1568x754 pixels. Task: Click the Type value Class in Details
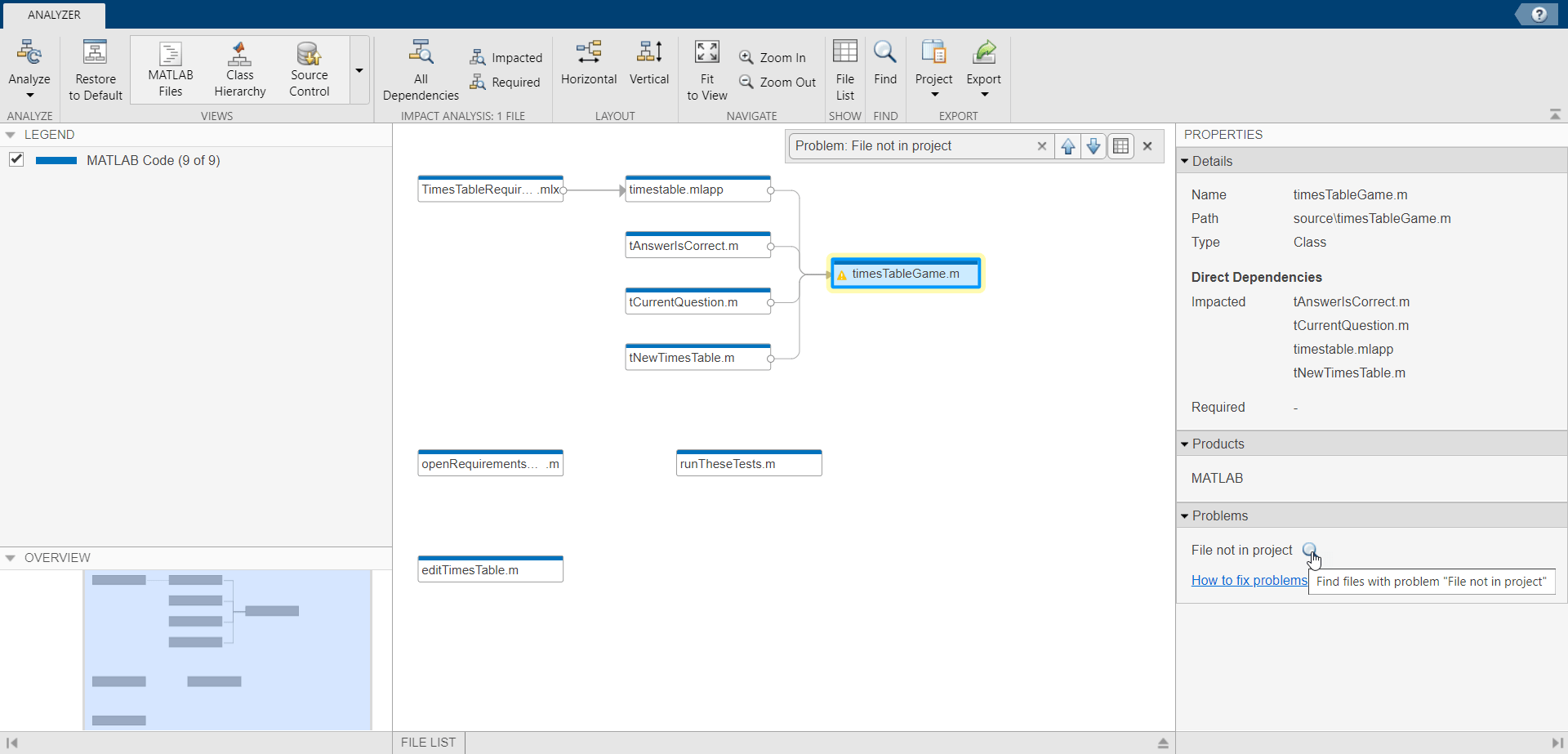tap(1310, 242)
